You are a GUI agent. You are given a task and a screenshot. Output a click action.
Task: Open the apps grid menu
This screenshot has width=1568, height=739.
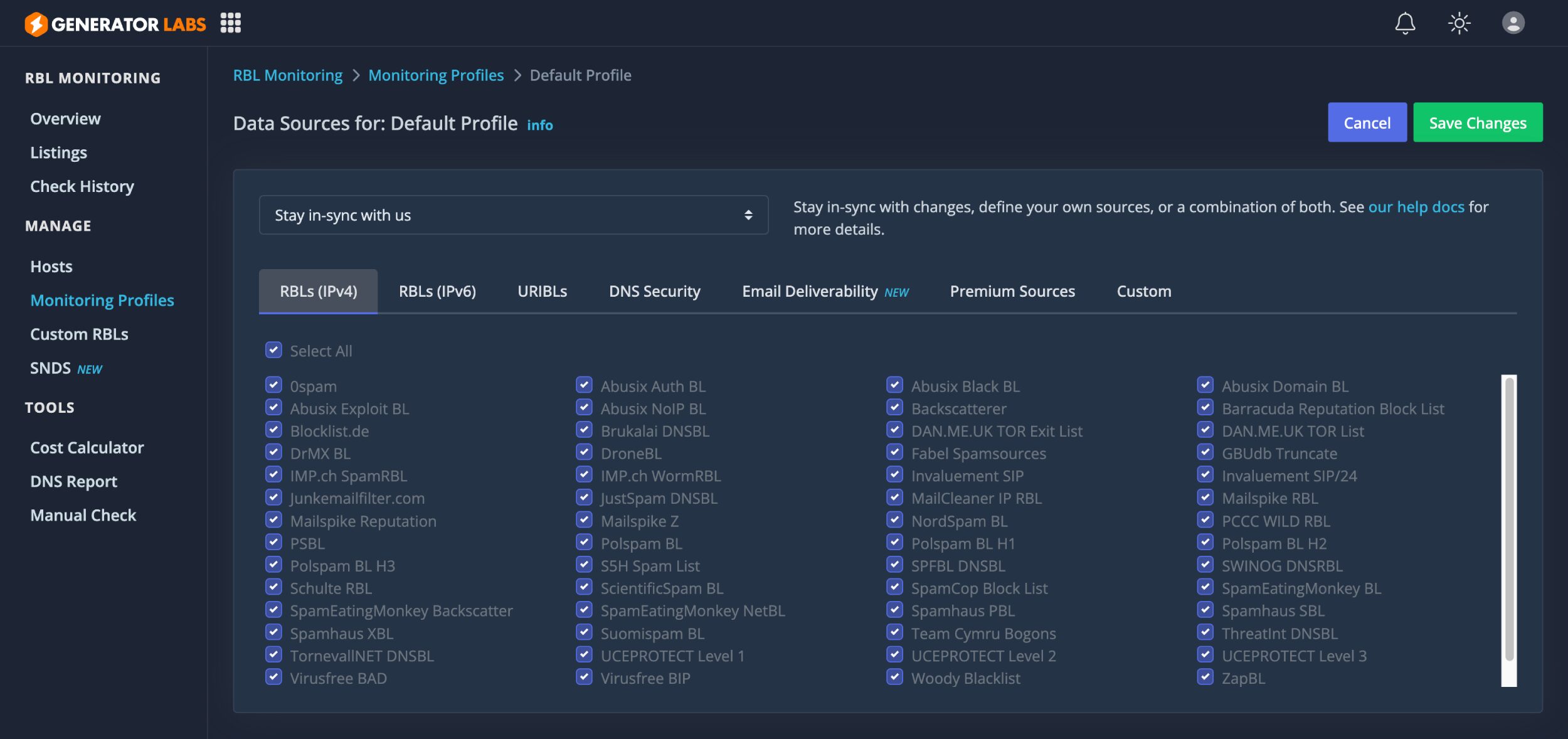231,23
